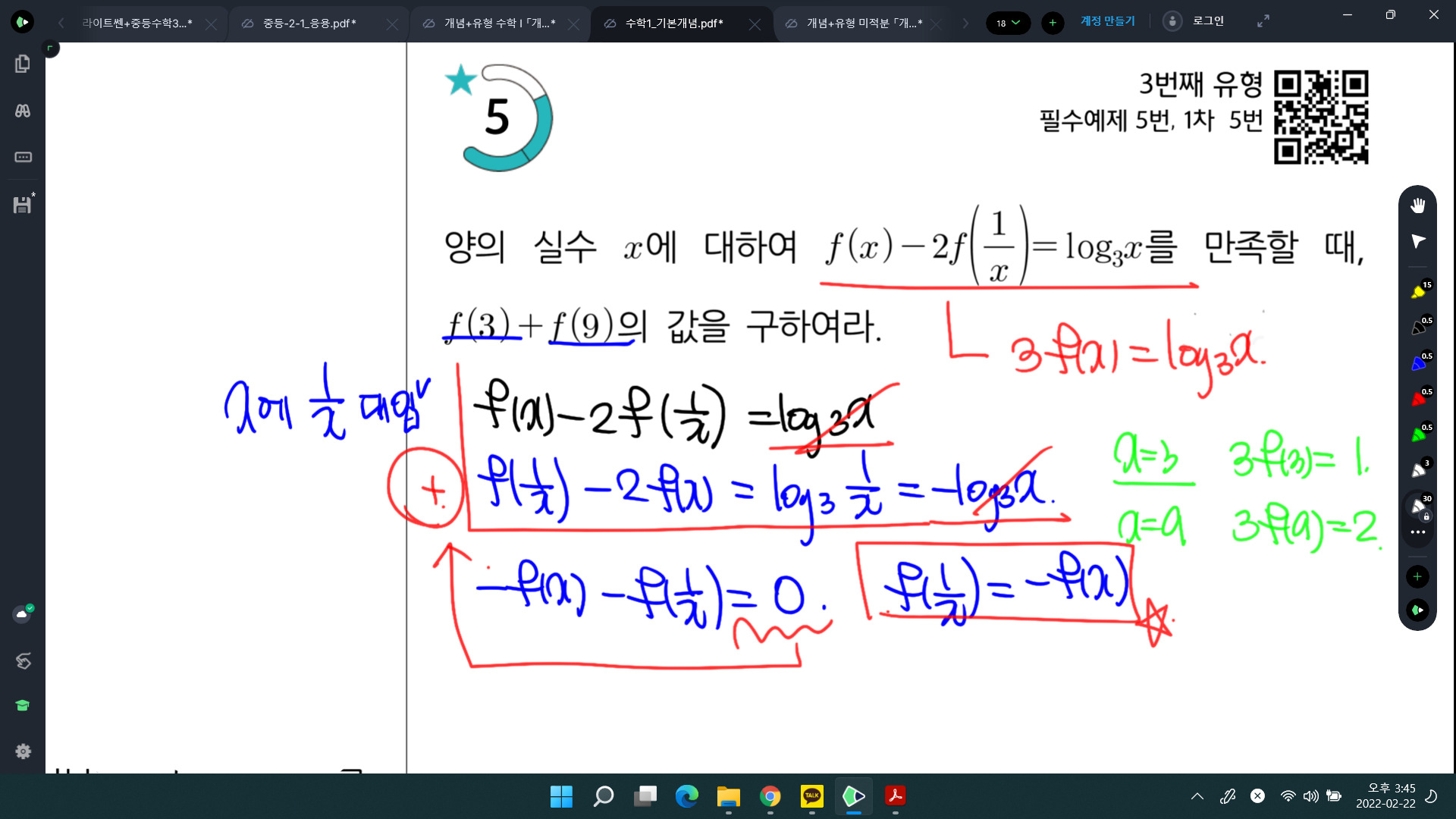This screenshot has width=1456, height=819.
Task: Click 로그인 button
Action: point(1207,21)
